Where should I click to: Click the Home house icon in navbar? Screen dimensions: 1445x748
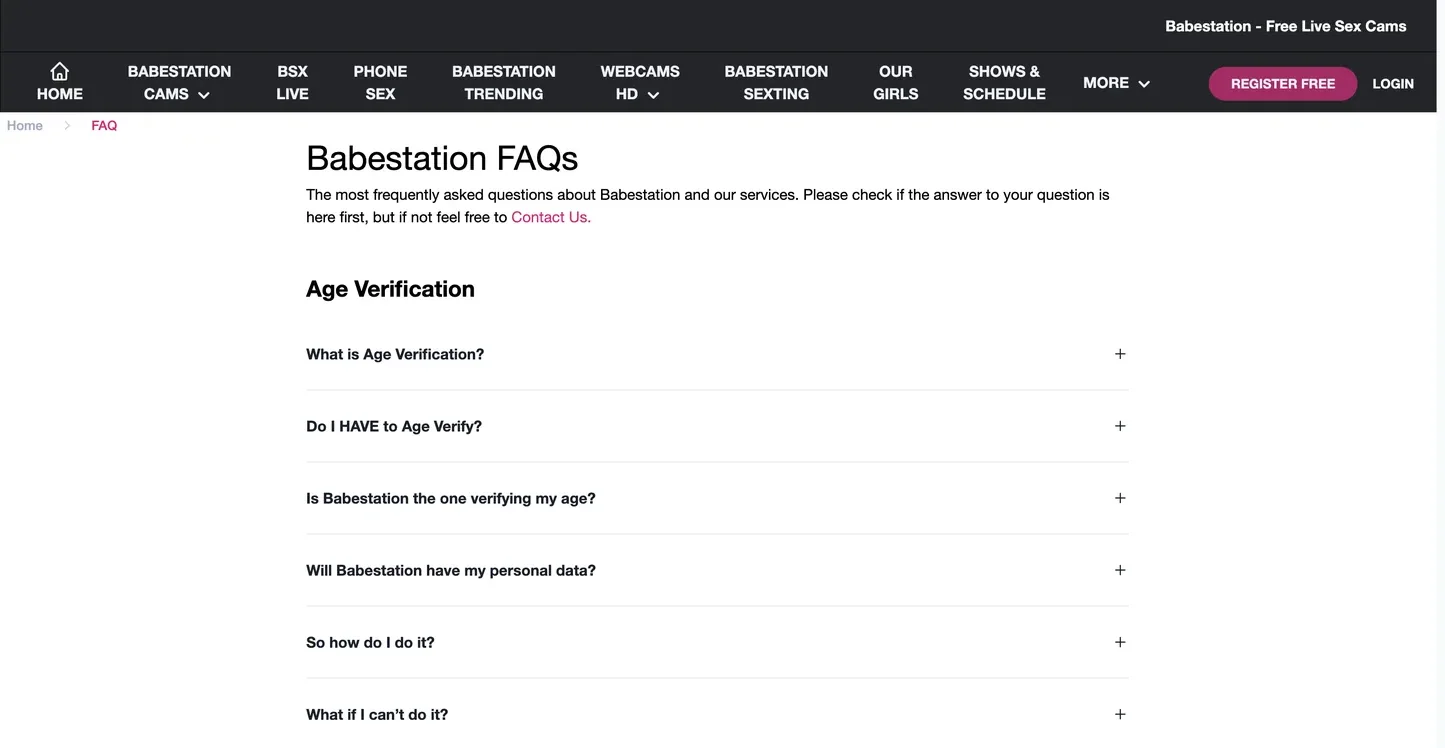[x=60, y=71]
